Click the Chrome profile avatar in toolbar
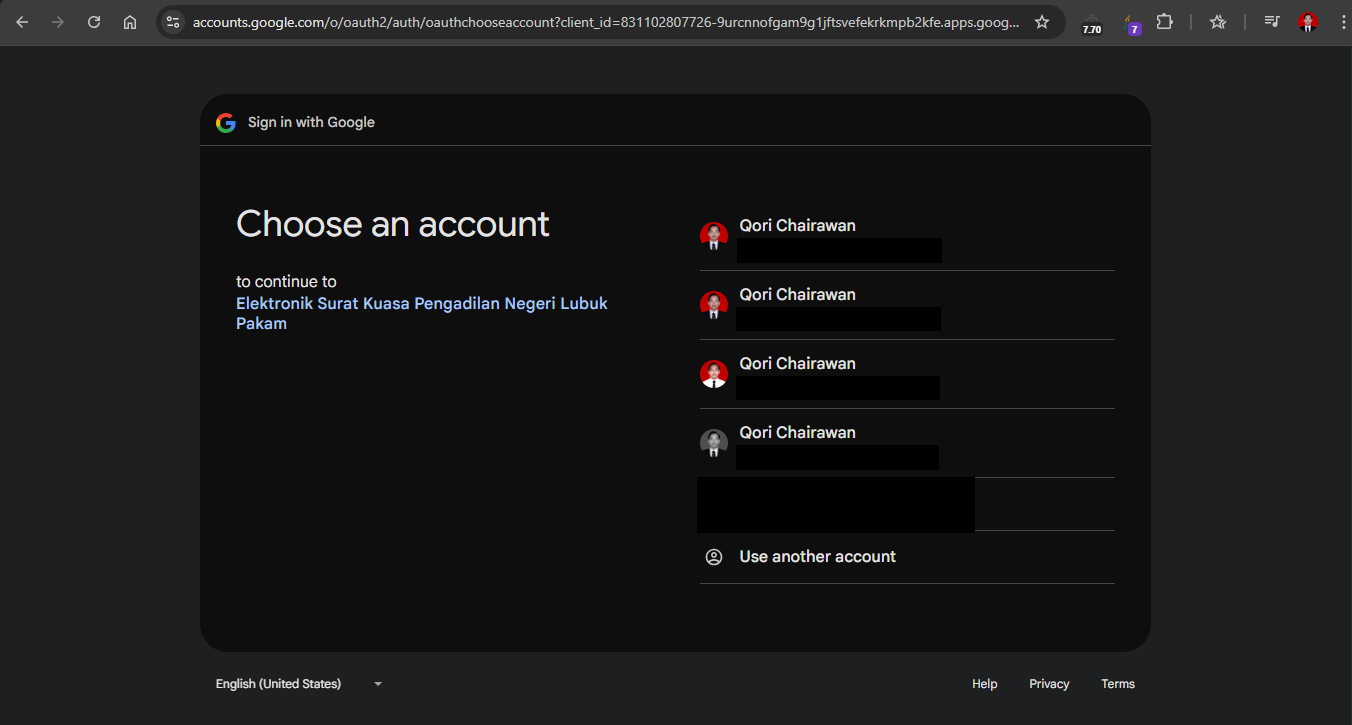 1307,22
